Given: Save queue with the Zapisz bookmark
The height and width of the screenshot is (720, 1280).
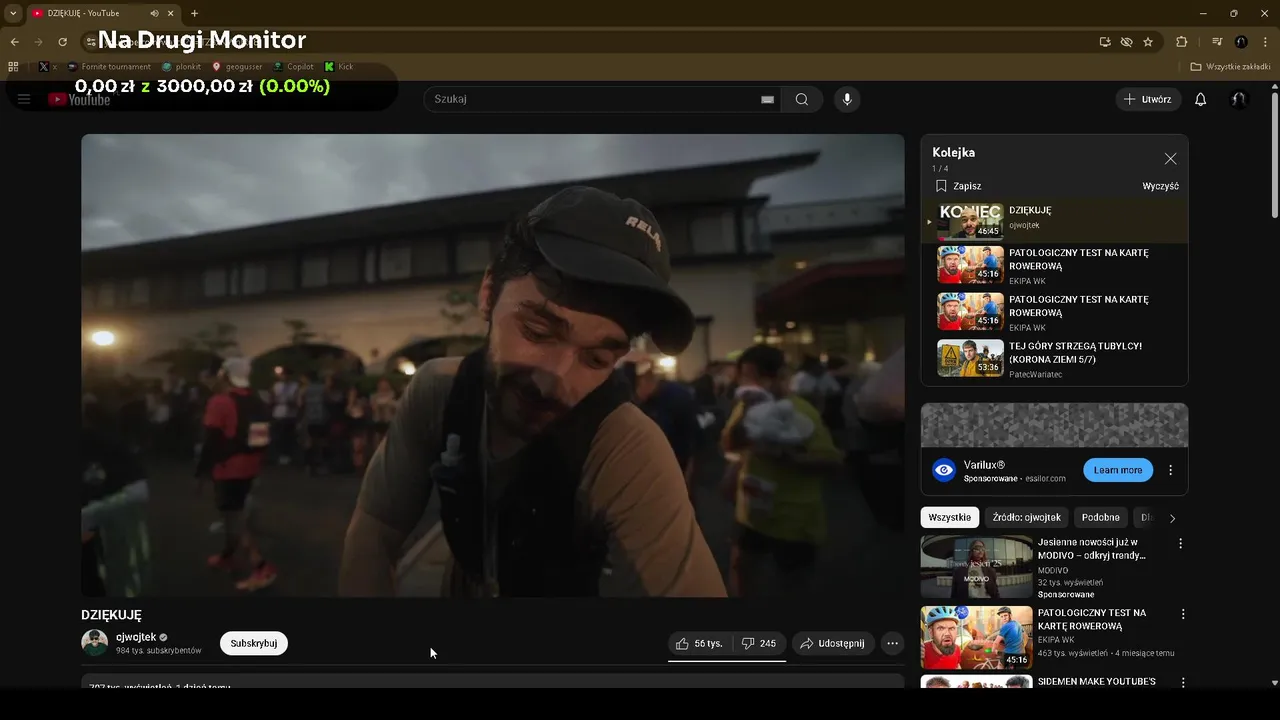Looking at the screenshot, I should 957,186.
